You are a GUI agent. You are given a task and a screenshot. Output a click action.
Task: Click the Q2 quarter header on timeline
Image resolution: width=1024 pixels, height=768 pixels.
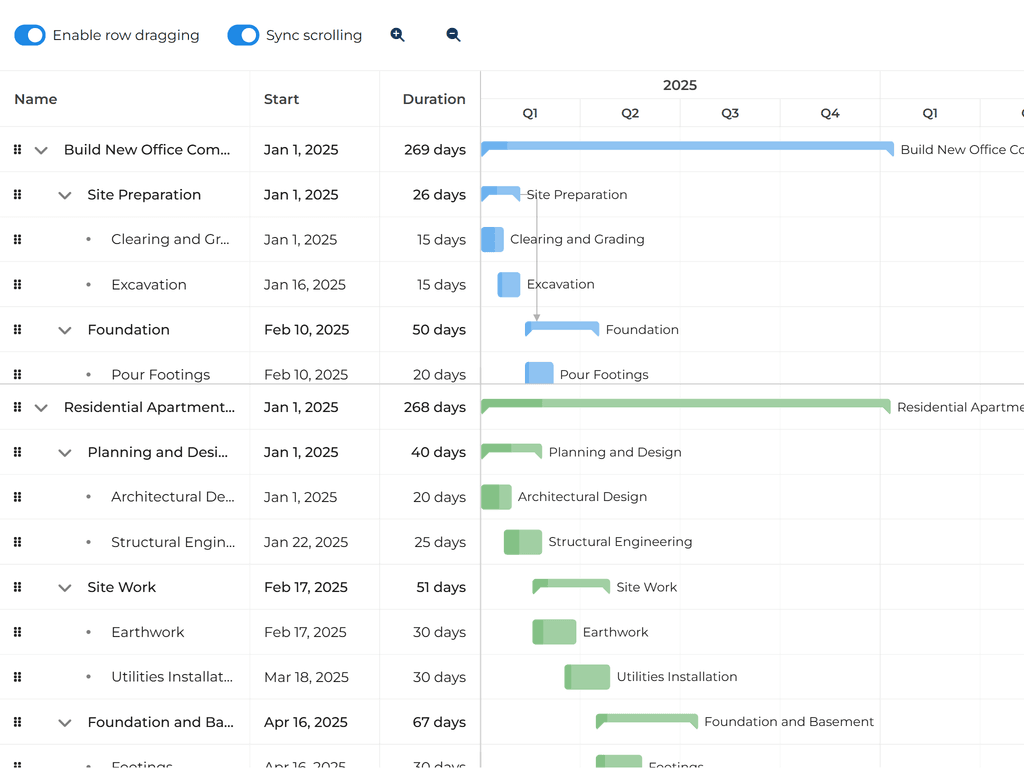pyautogui.click(x=630, y=114)
